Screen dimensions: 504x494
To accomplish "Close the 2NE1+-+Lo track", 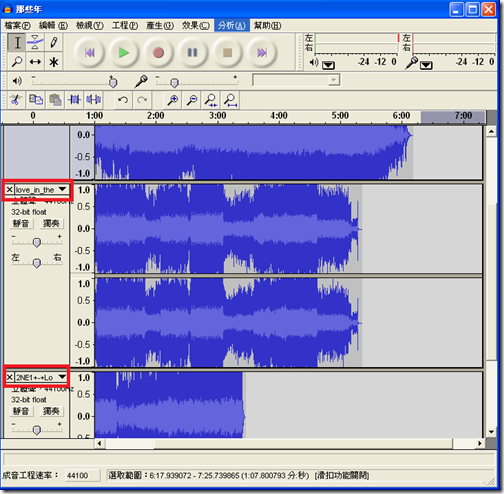I will point(9,377).
